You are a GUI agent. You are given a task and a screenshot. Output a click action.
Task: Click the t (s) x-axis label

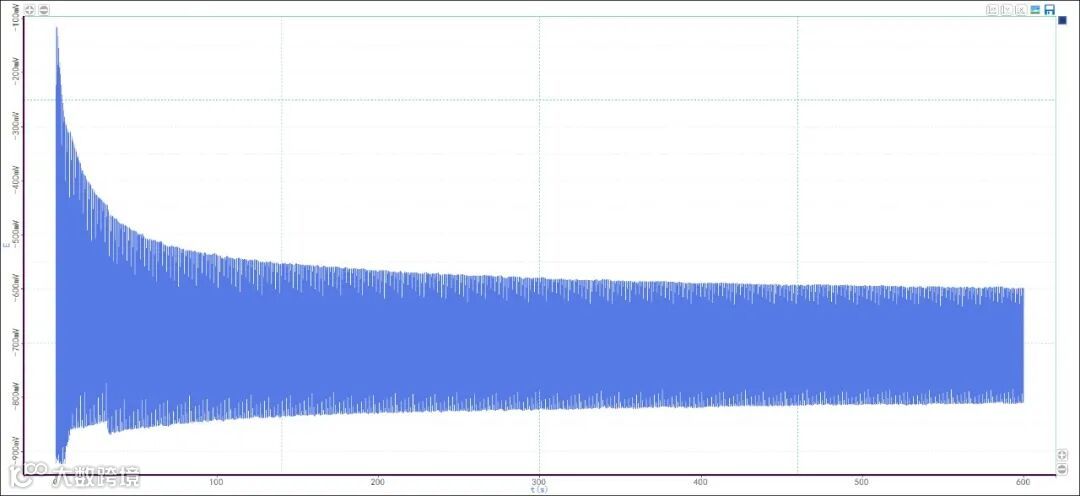(x=539, y=490)
